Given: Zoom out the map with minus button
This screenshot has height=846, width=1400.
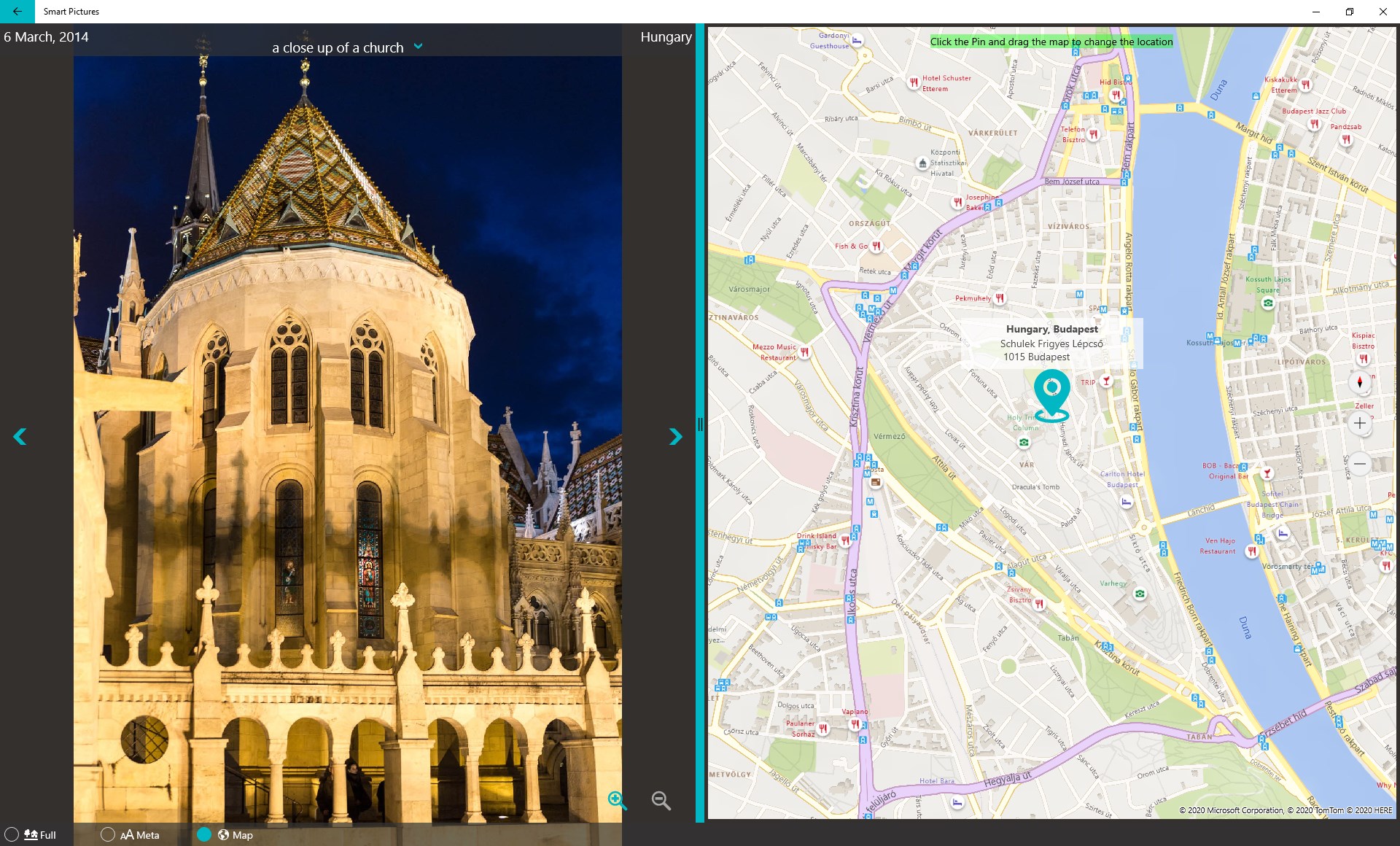Looking at the screenshot, I should (1359, 464).
